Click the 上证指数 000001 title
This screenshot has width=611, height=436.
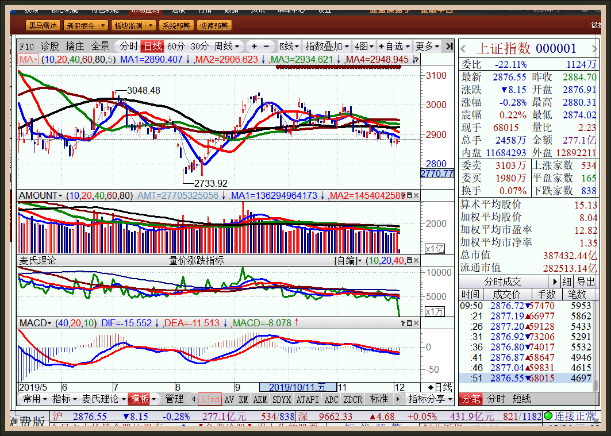coord(526,49)
